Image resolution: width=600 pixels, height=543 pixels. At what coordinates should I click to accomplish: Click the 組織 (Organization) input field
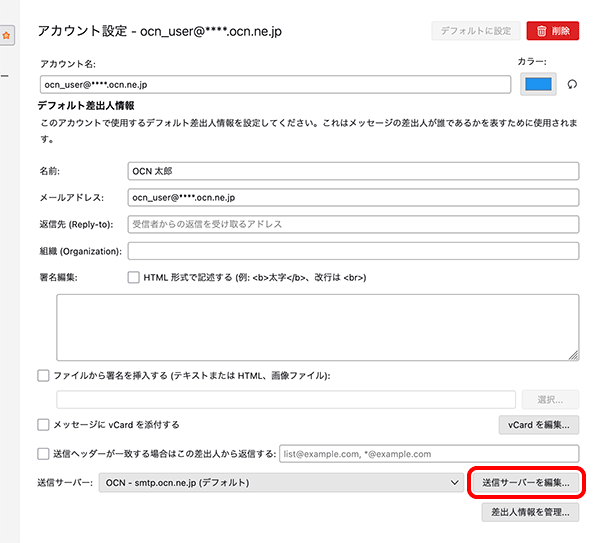point(353,250)
